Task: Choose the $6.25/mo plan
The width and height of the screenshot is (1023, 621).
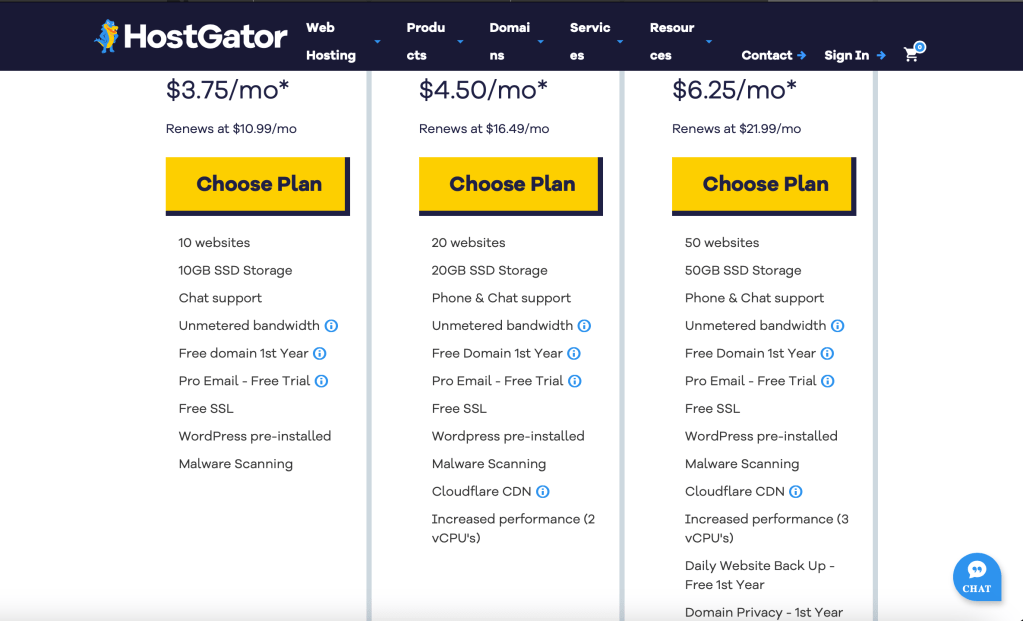Action: (764, 184)
